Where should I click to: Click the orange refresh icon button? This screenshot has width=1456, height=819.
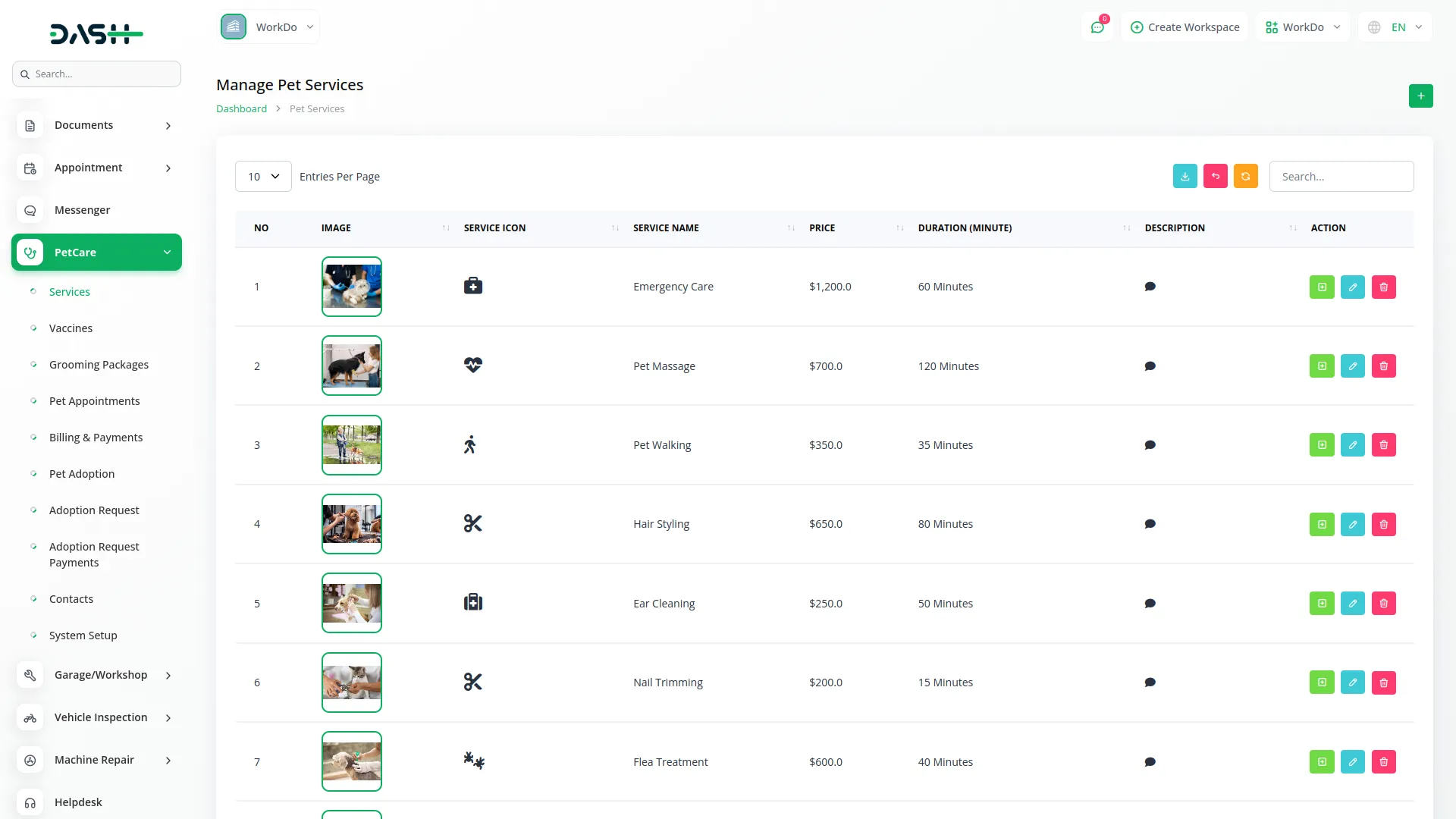pos(1245,176)
